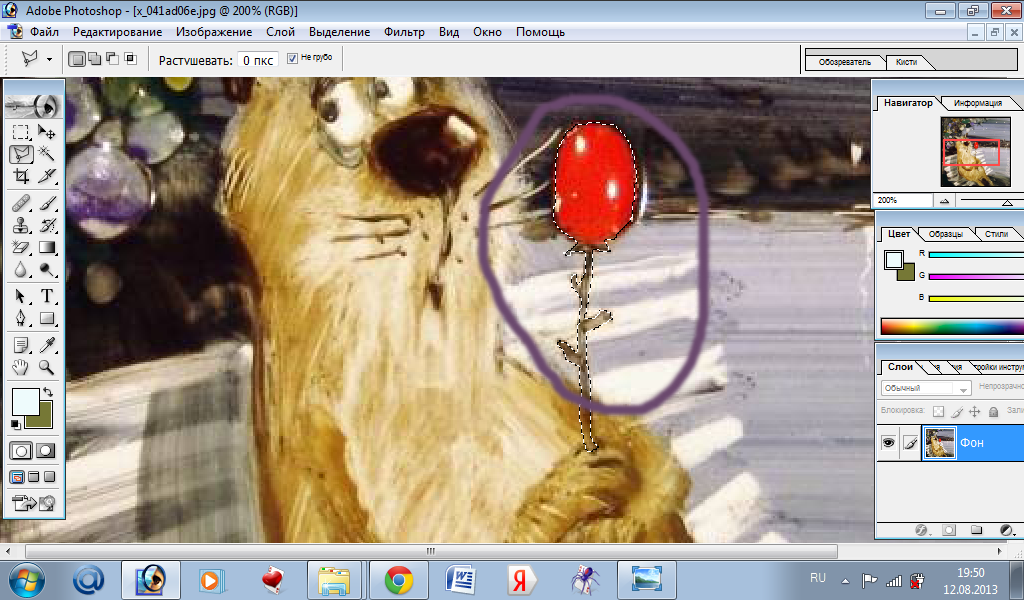Toggle the 'Не грубо' anti-alias checkbox
The image size is (1024, 600).
(x=293, y=58)
